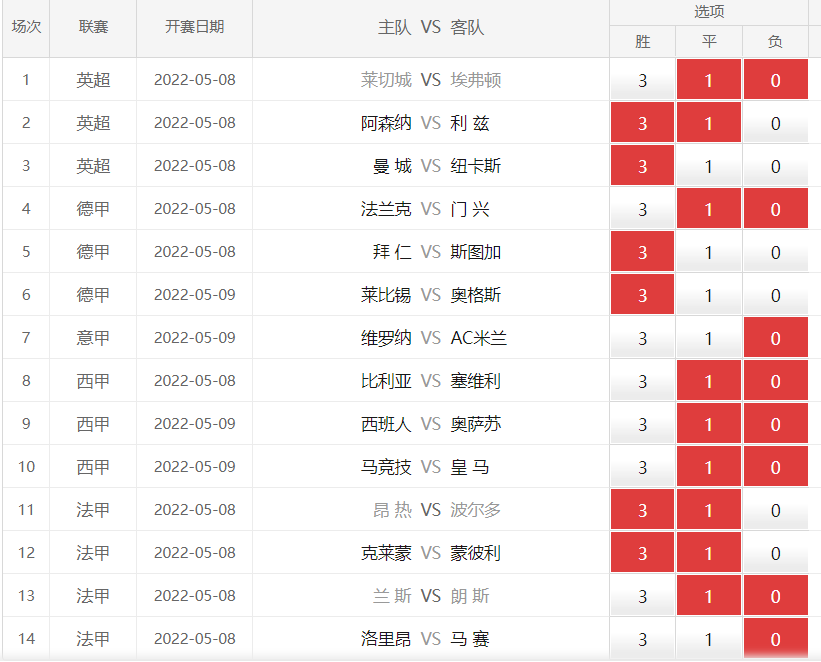Deselect draw option 1 for 兰斯 VS 朗斯
The height and width of the screenshot is (662, 821).
(709, 595)
